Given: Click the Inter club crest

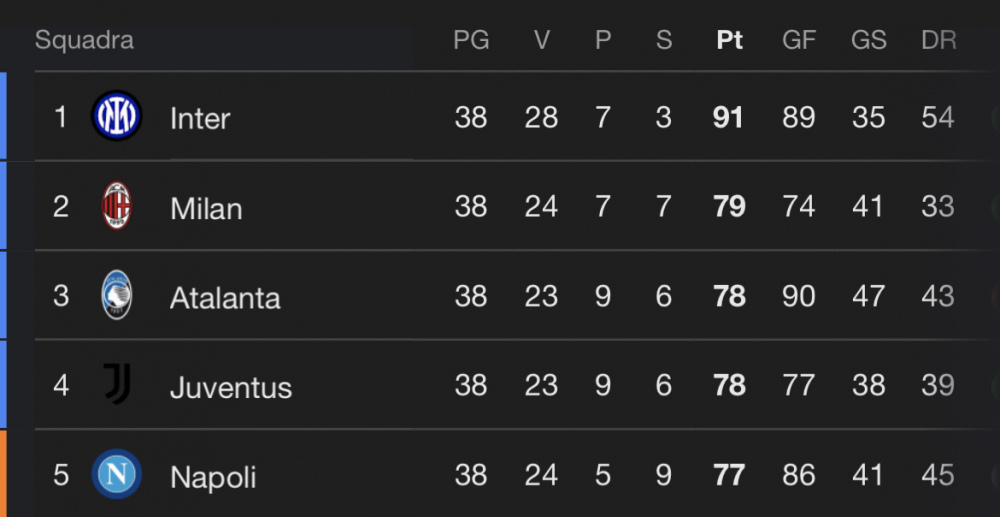Looking at the screenshot, I should point(117,116).
